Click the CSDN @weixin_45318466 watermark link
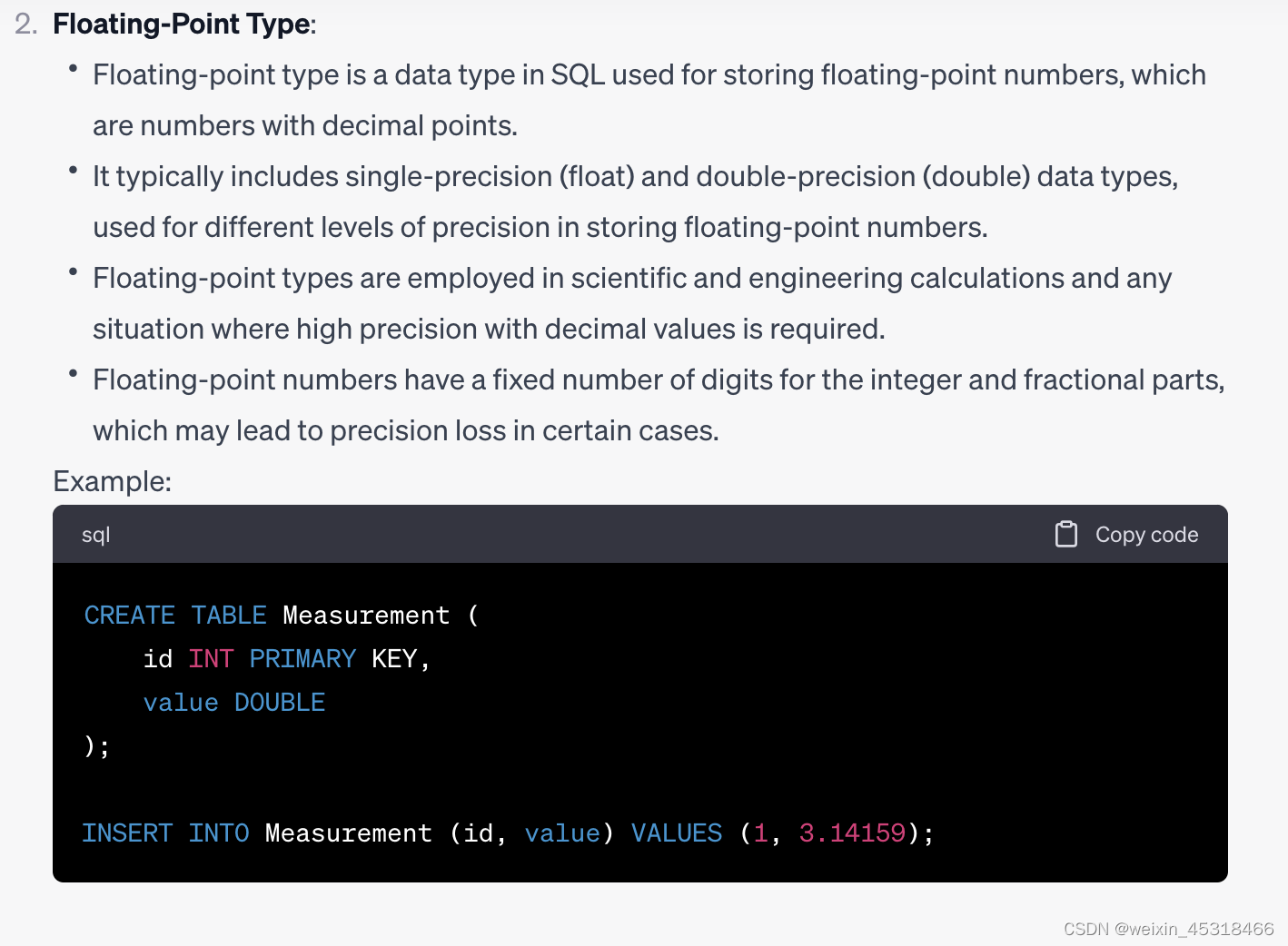 (1168, 930)
